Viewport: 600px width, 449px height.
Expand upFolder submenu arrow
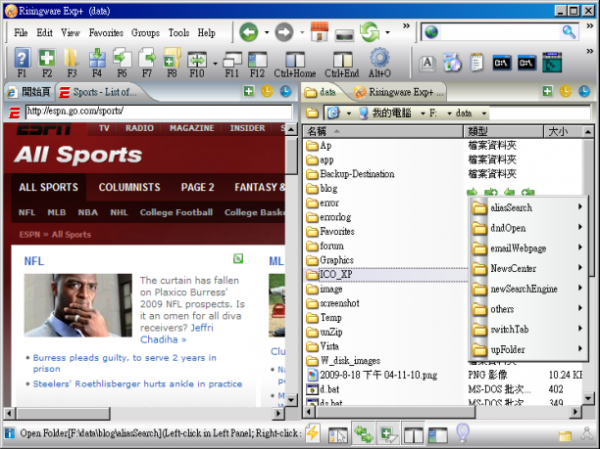[x=580, y=348]
